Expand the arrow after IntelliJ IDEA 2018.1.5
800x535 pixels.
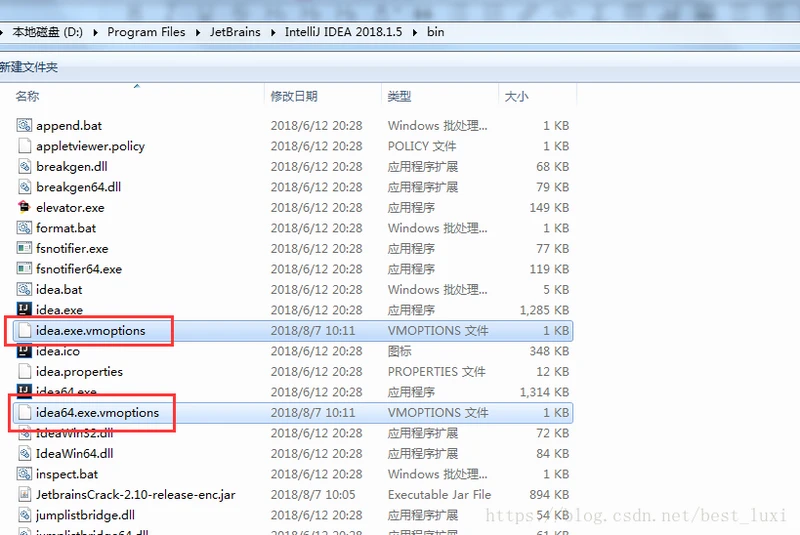tap(415, 33)
